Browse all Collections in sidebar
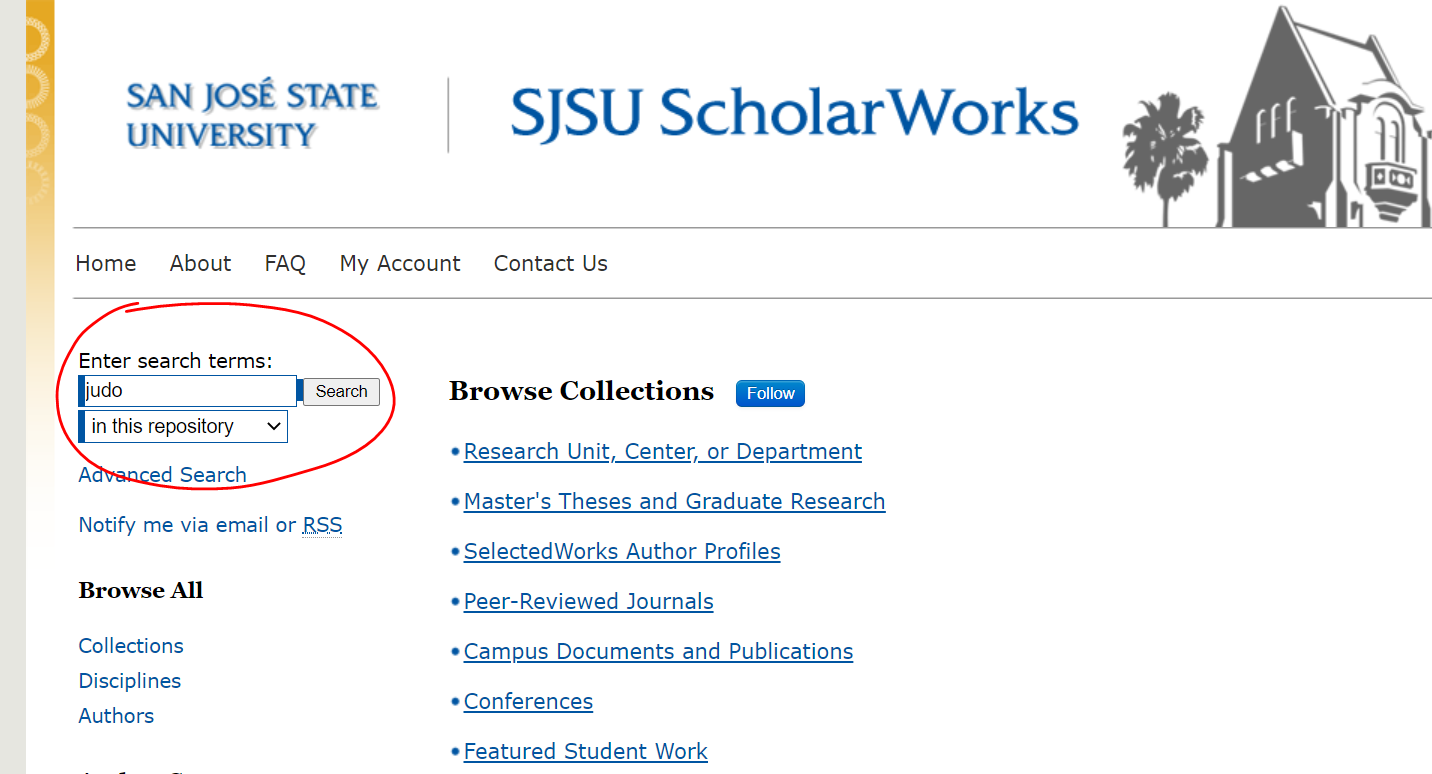 (131, 646)
